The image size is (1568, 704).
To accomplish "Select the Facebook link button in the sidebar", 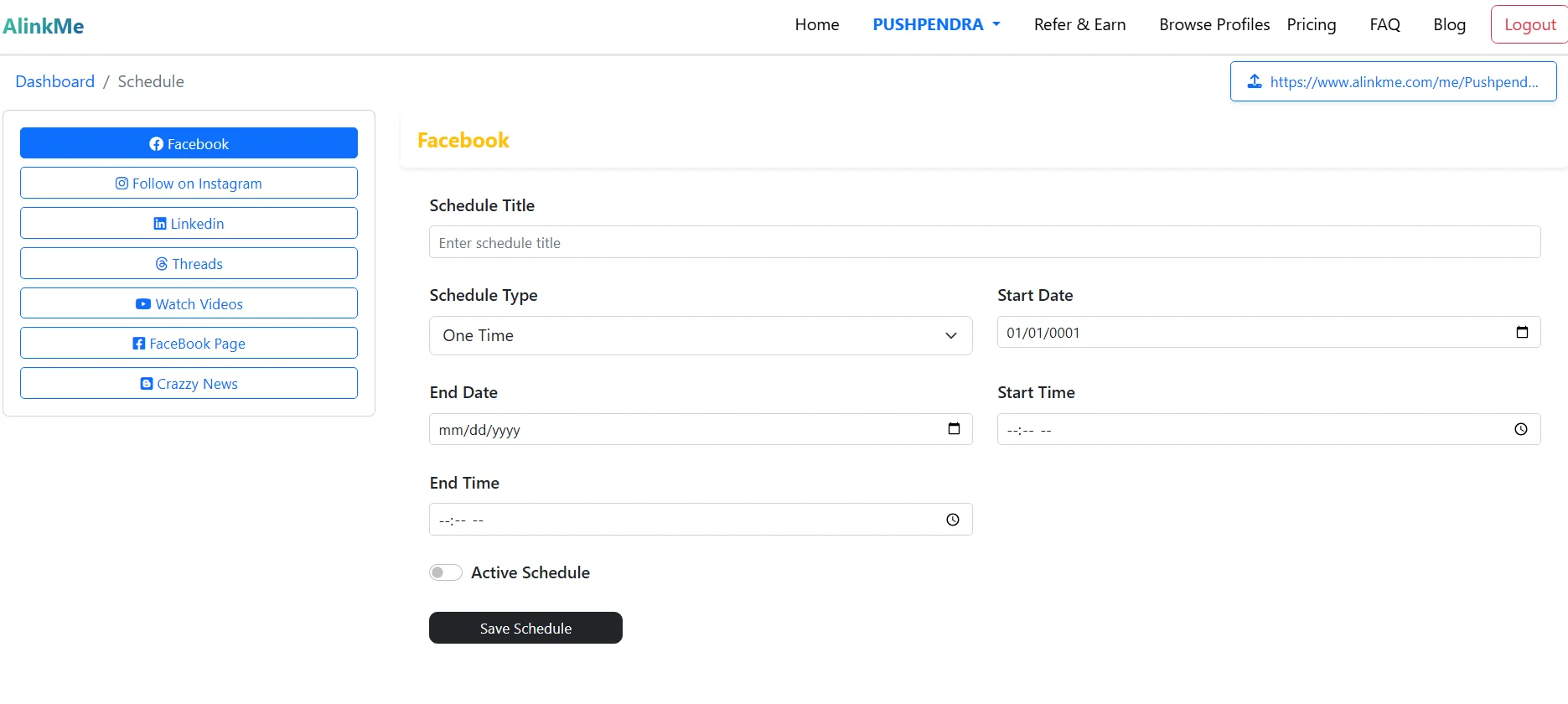I will (189, 143).
